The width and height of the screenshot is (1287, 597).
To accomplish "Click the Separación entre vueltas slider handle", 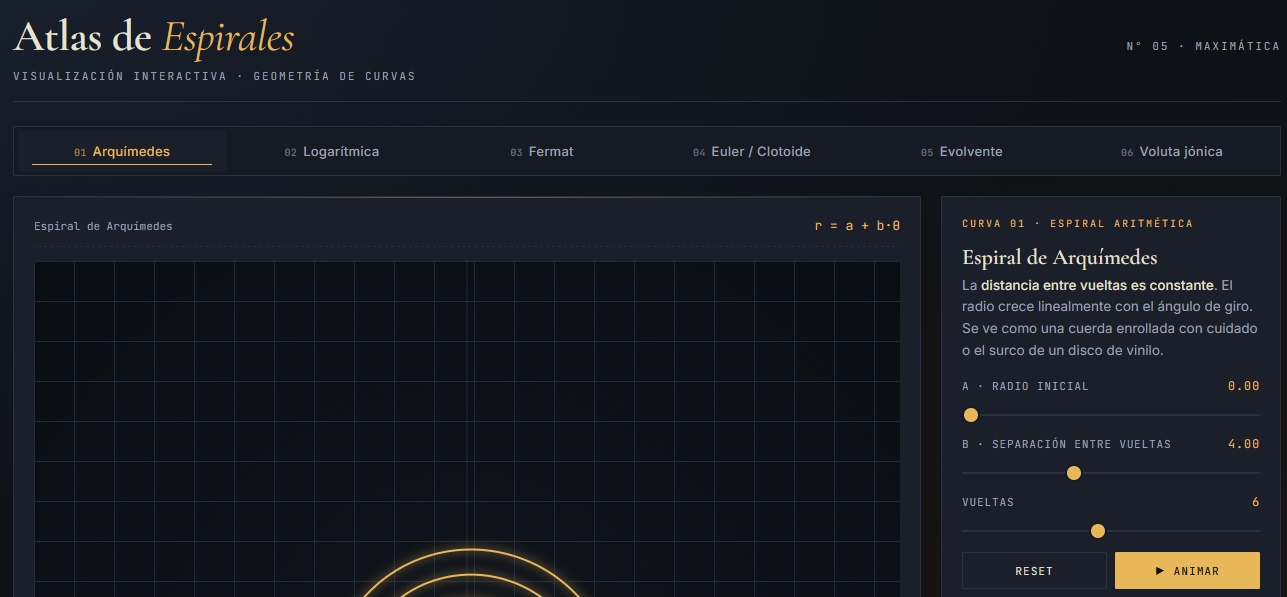I will [x=1074, y=473].
